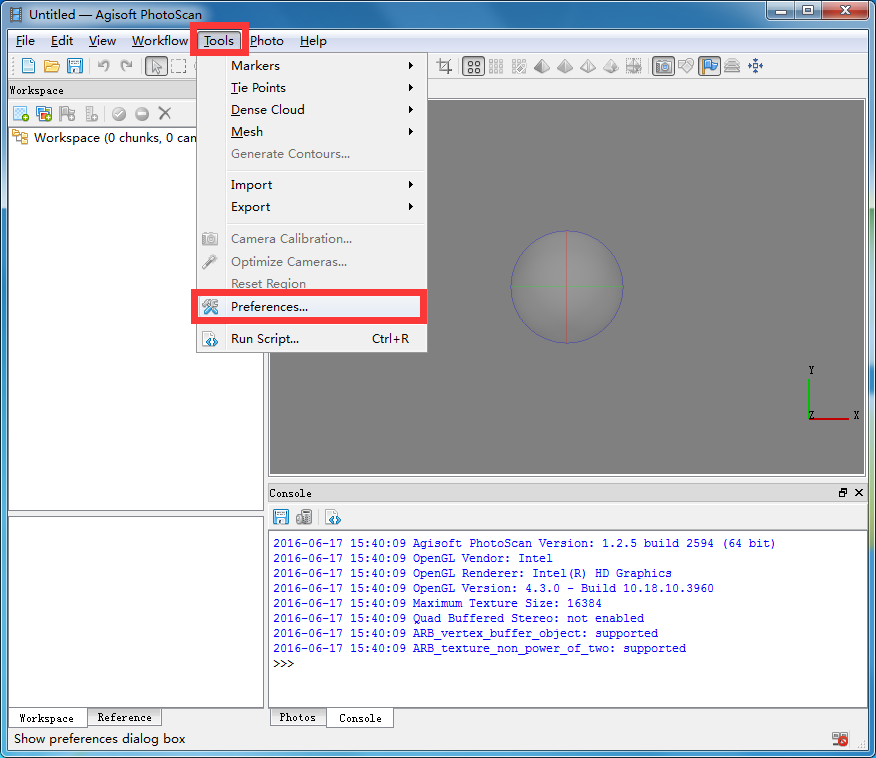The width and height of the screenshot is (876, 758).
Task: Toggle Show Markers flag button
Action: 709,66
